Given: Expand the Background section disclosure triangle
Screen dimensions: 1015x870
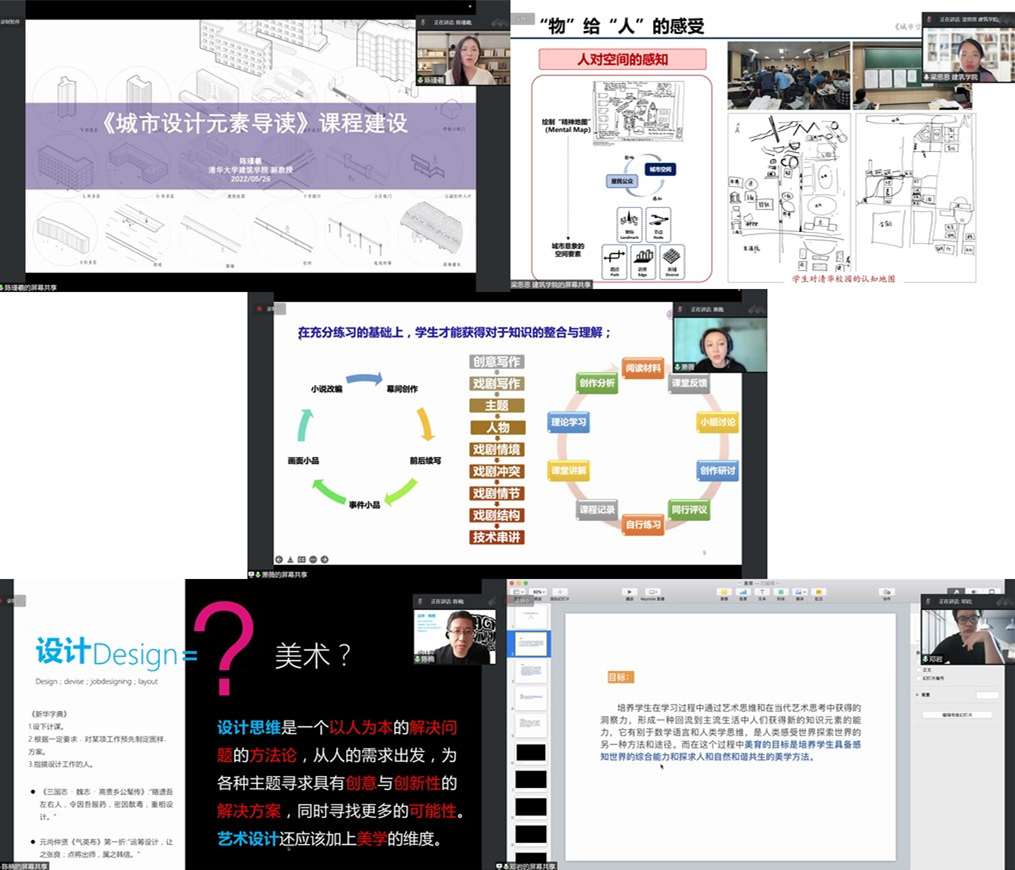Looking at the screenshot, I should 918,693.
